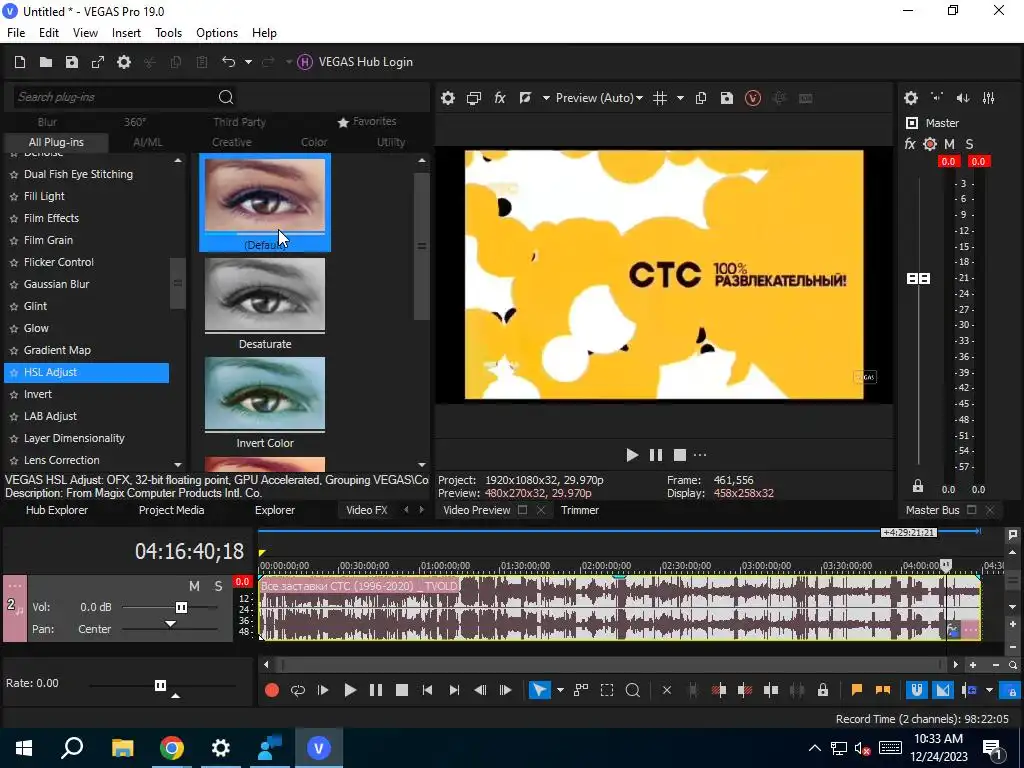Switch to the Trimmer tab
The height and width of the screenshot is (768, 1024).
pyautogui.click(x=580, y=511)
